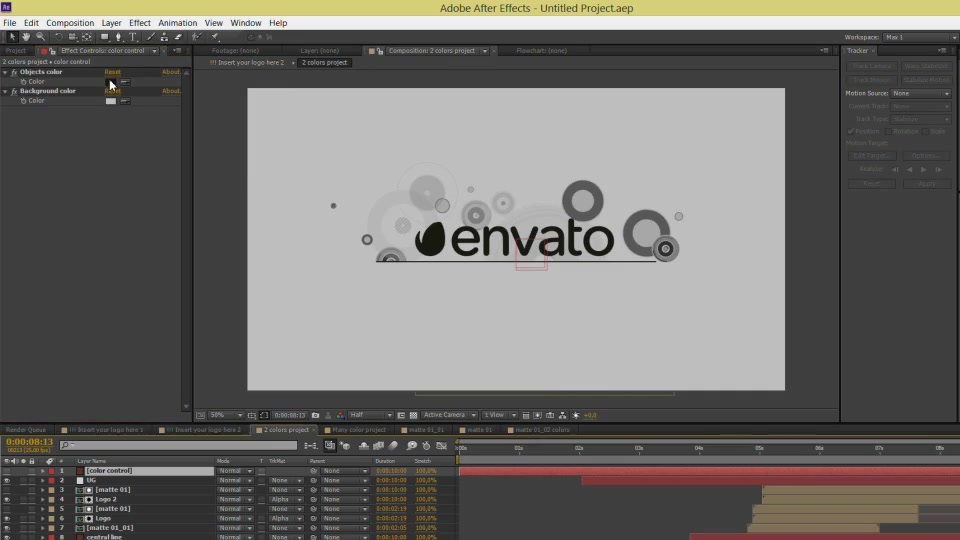
Task: Select the Zoom magnifier tool
Action: pos(40,37)
